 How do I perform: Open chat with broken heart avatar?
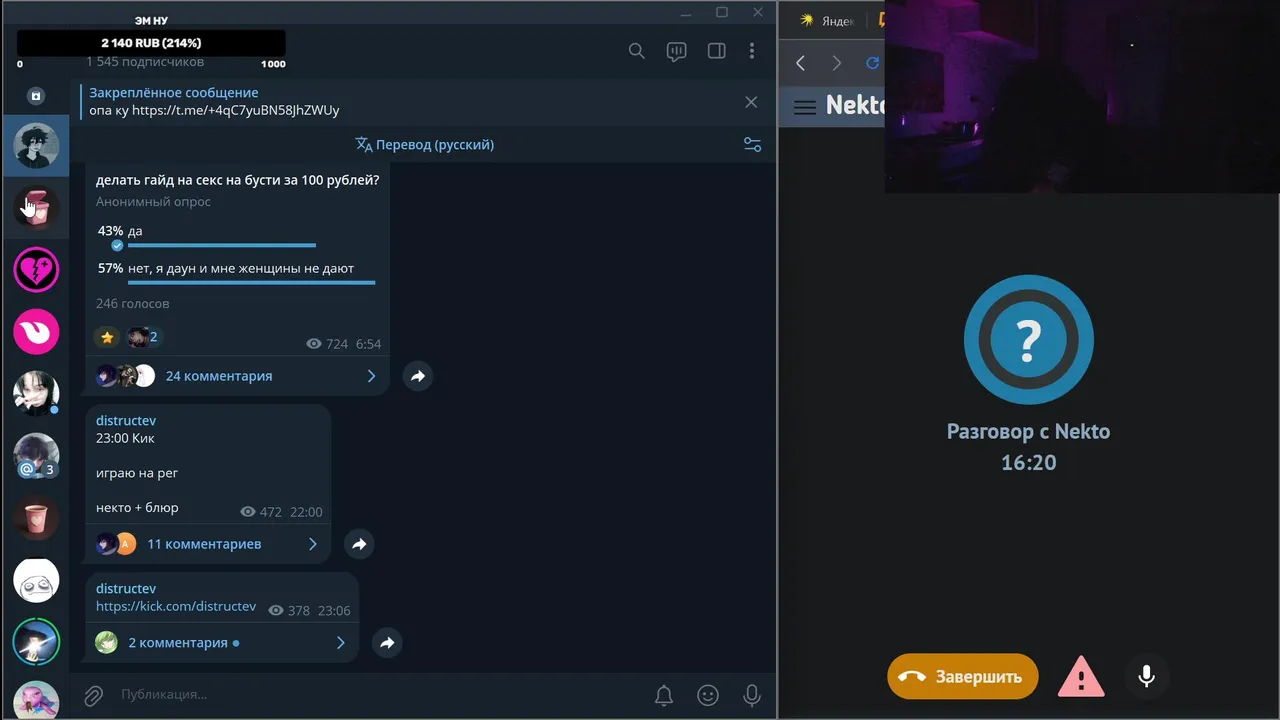pos(36,270)
